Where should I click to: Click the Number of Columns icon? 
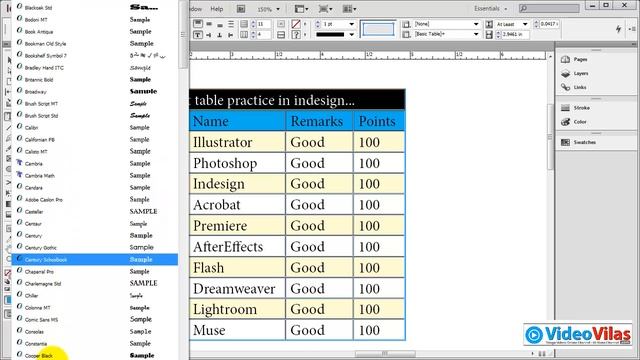244,35
